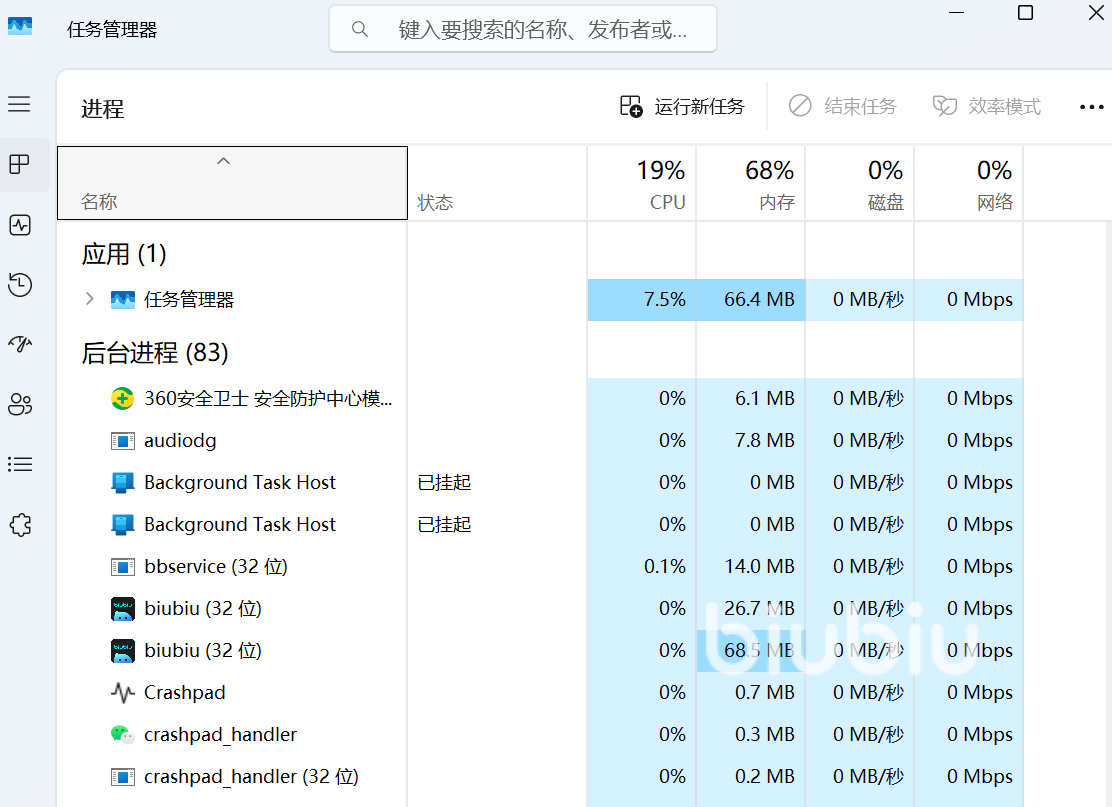Screen dimensions: 1112x807
Task: Open the Details list sidebar icon
Action: [x=20, y=464]
